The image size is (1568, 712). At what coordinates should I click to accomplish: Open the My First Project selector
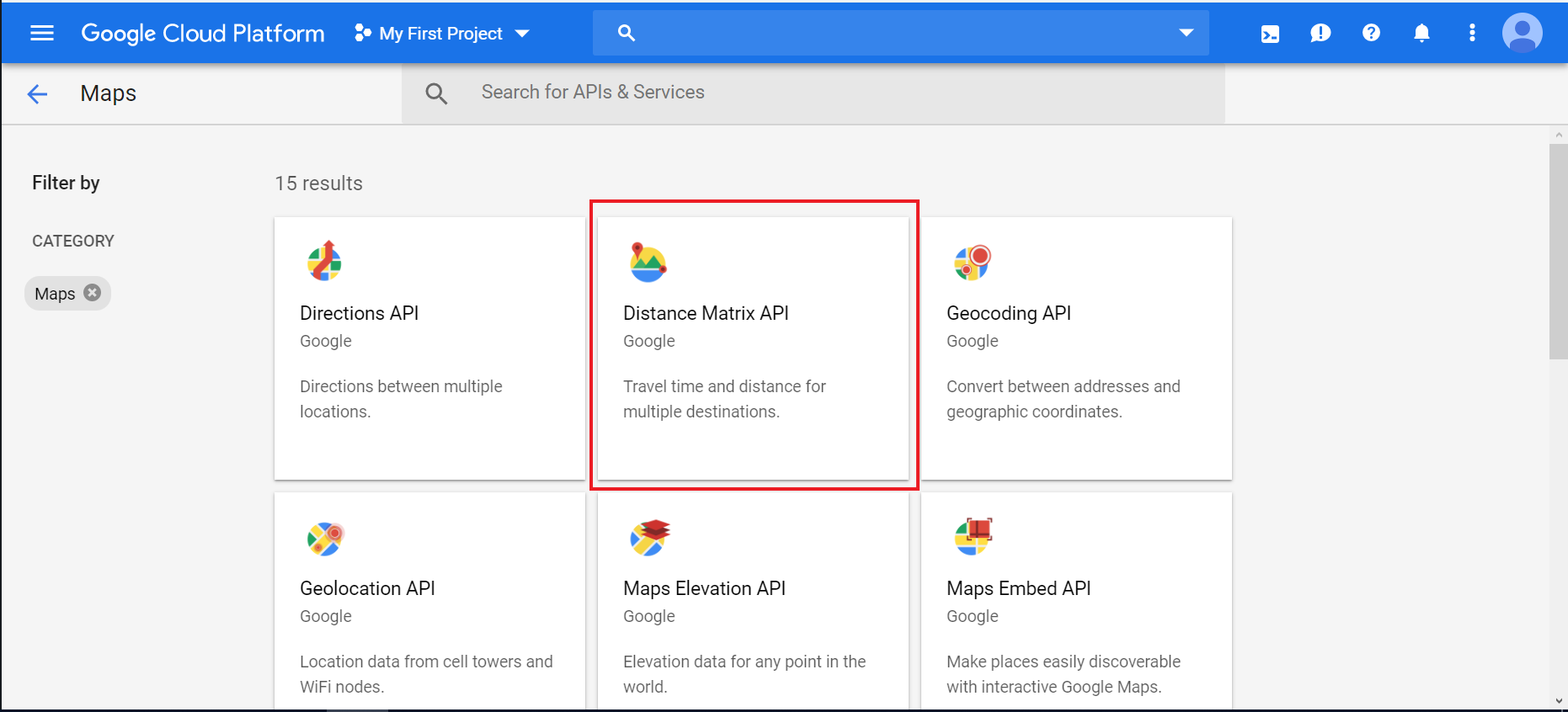pyautogui.click(x=442, y=33)
